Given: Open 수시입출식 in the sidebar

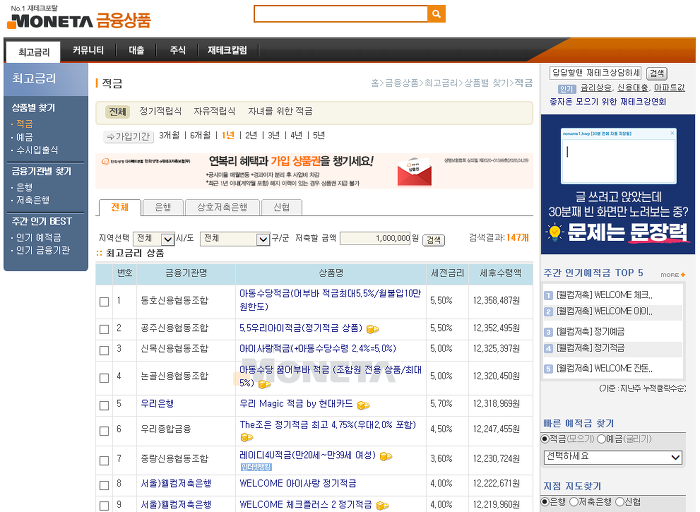Looking at the screenshot, I should click(x=37, y=150).
